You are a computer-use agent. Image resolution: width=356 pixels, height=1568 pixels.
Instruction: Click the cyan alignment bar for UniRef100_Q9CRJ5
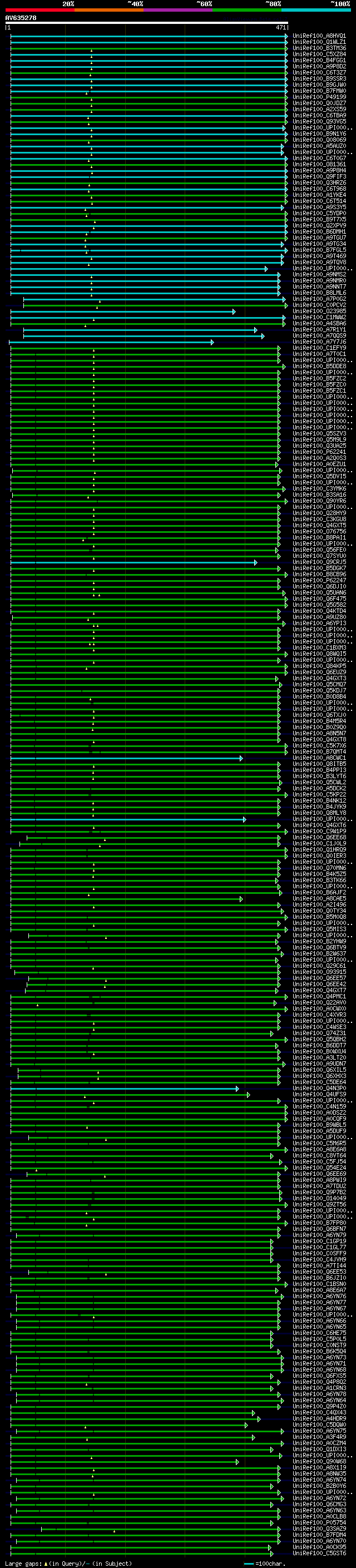[133, 562]
